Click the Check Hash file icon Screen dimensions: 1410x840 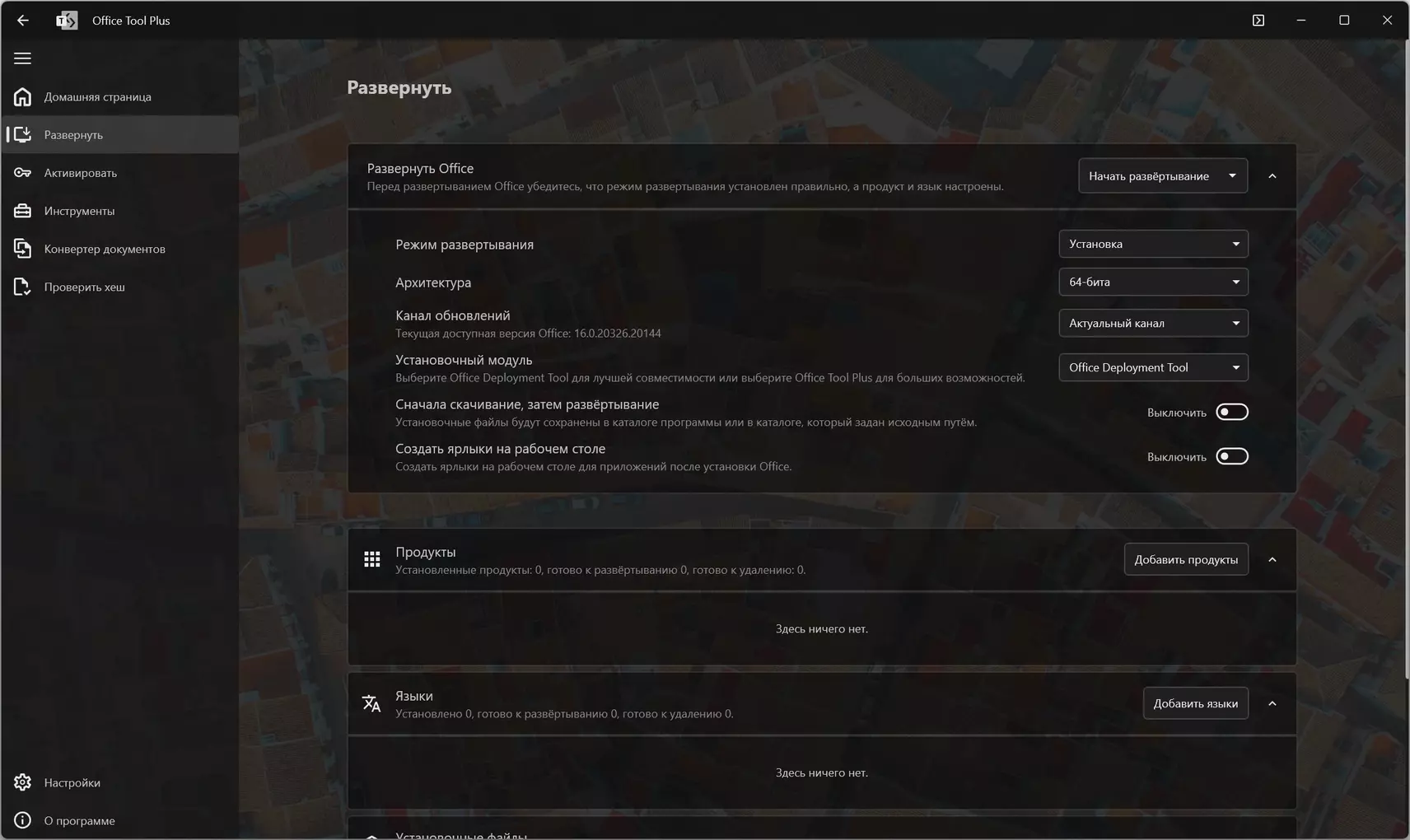pyautogui.click(x=22, y=287)
